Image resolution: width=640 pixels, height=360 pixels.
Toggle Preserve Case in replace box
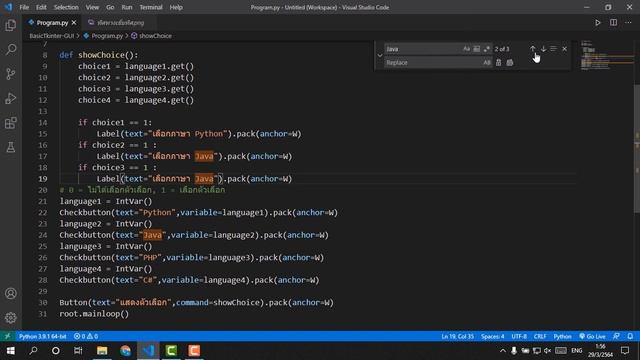(487, 62)
